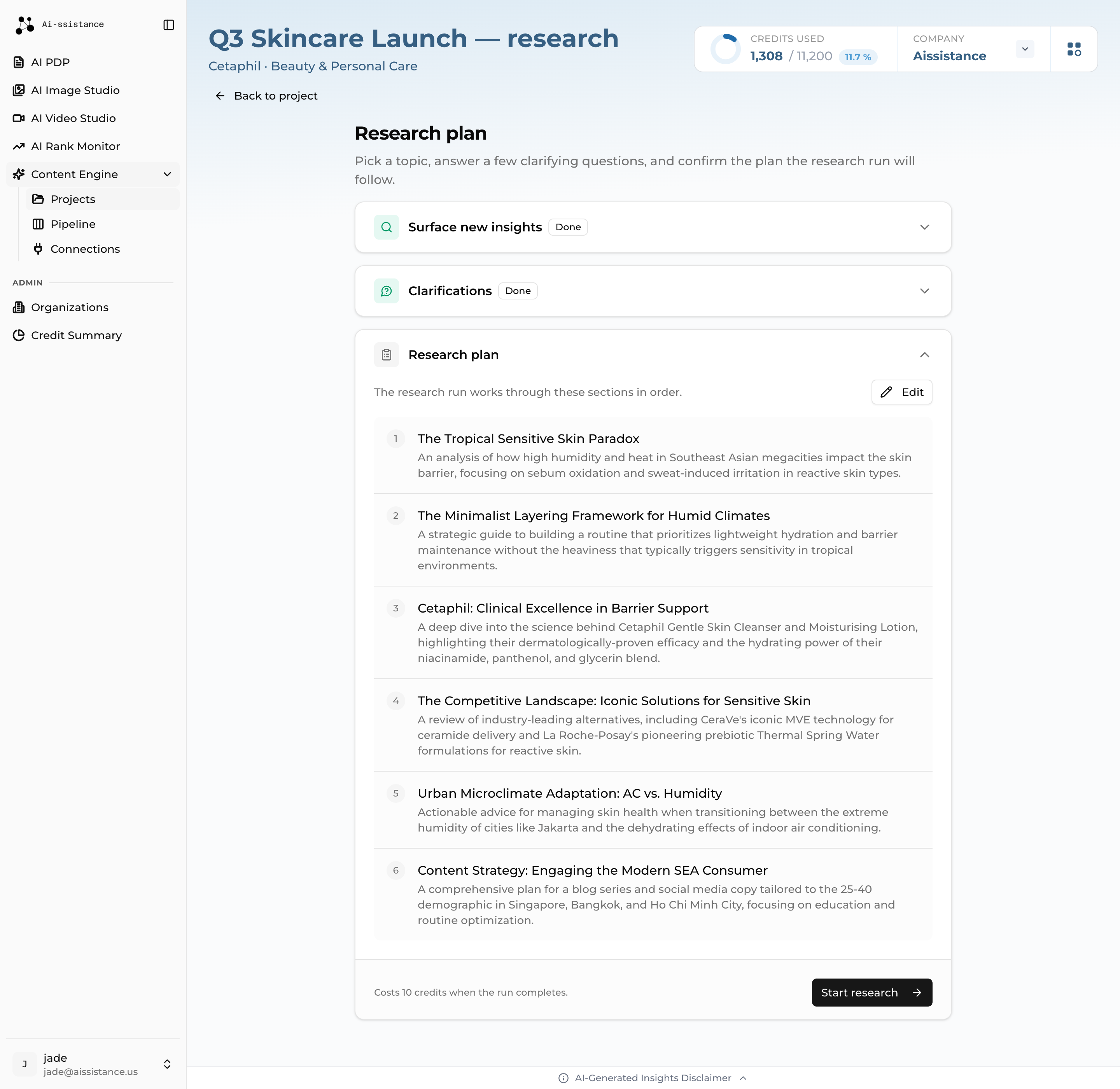Viewport: 1120px width, 1089px height.
Task: Click the Aissistance company name
Action: click(x=949, y=56)
